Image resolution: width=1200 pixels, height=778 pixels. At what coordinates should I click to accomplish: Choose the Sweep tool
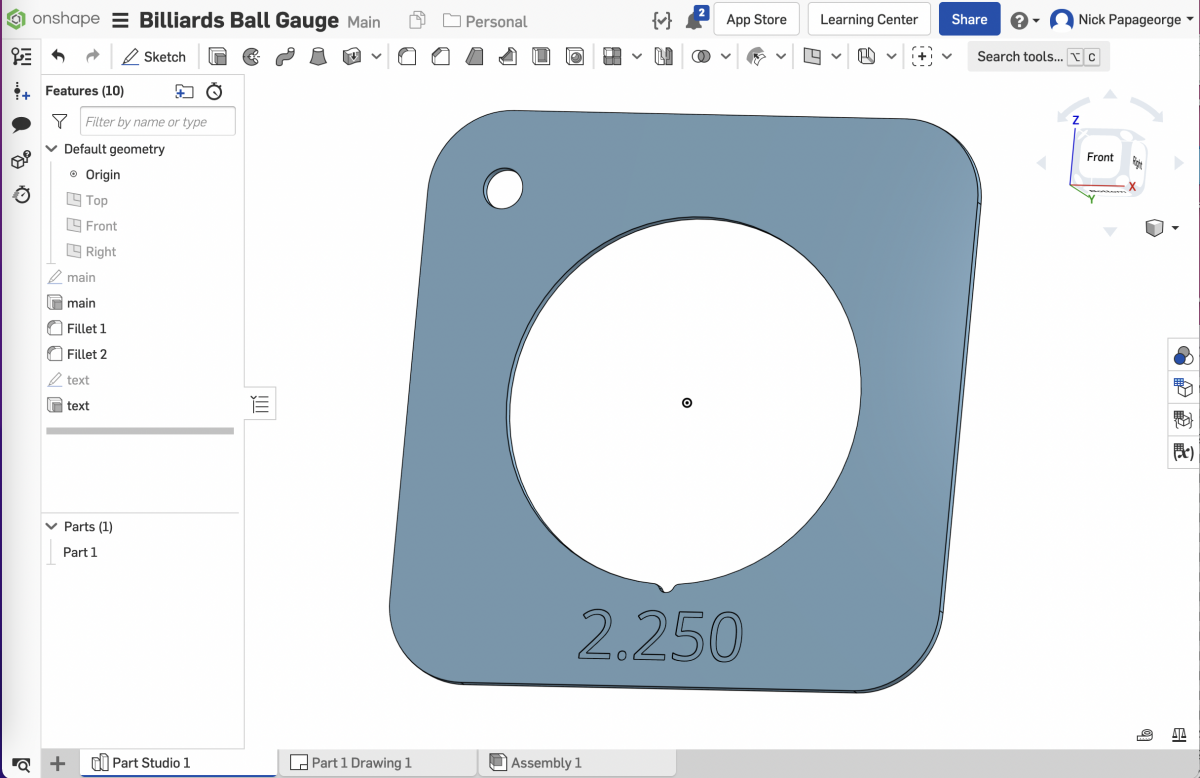[285, 57]
